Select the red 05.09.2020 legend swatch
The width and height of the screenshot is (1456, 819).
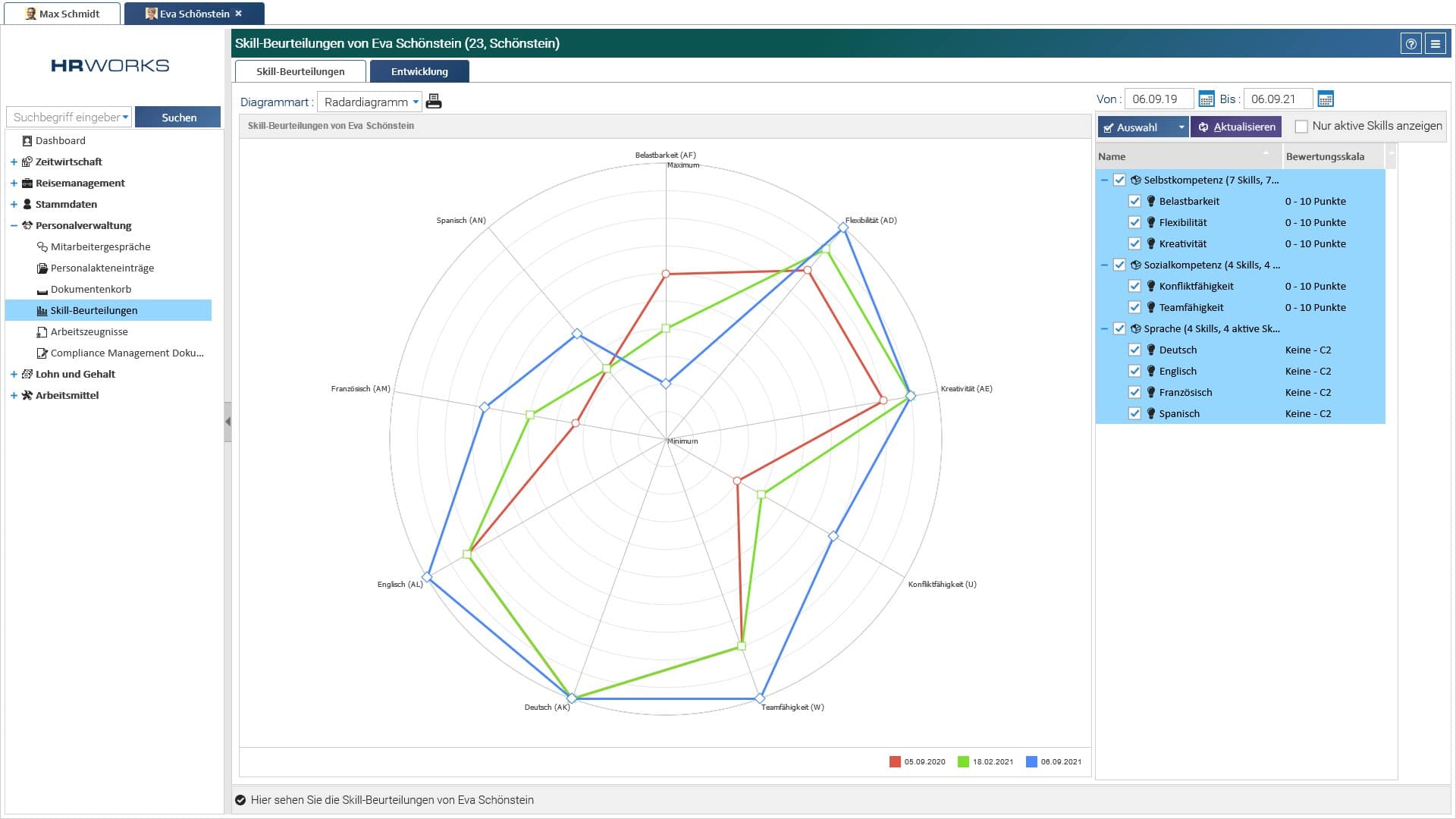pos(895,761)
